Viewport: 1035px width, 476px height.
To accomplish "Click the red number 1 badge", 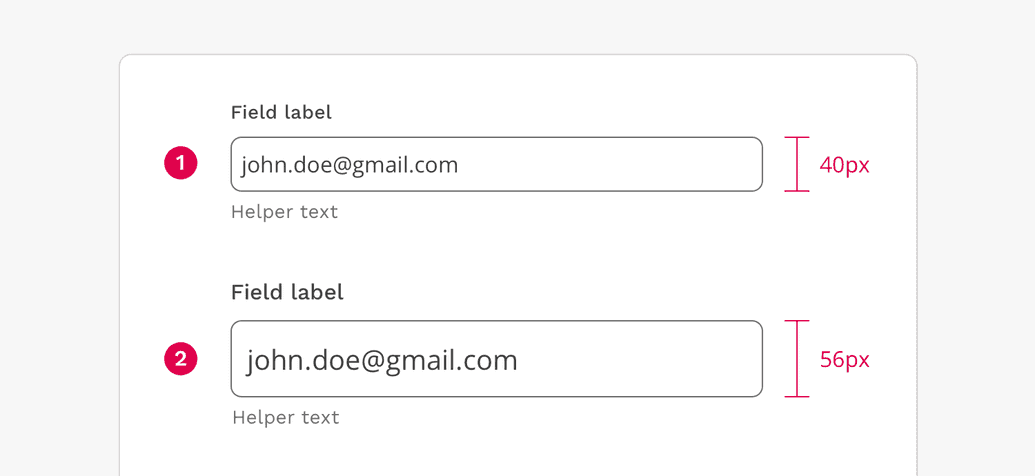I will pyautogui.click(x=181, y=163).
